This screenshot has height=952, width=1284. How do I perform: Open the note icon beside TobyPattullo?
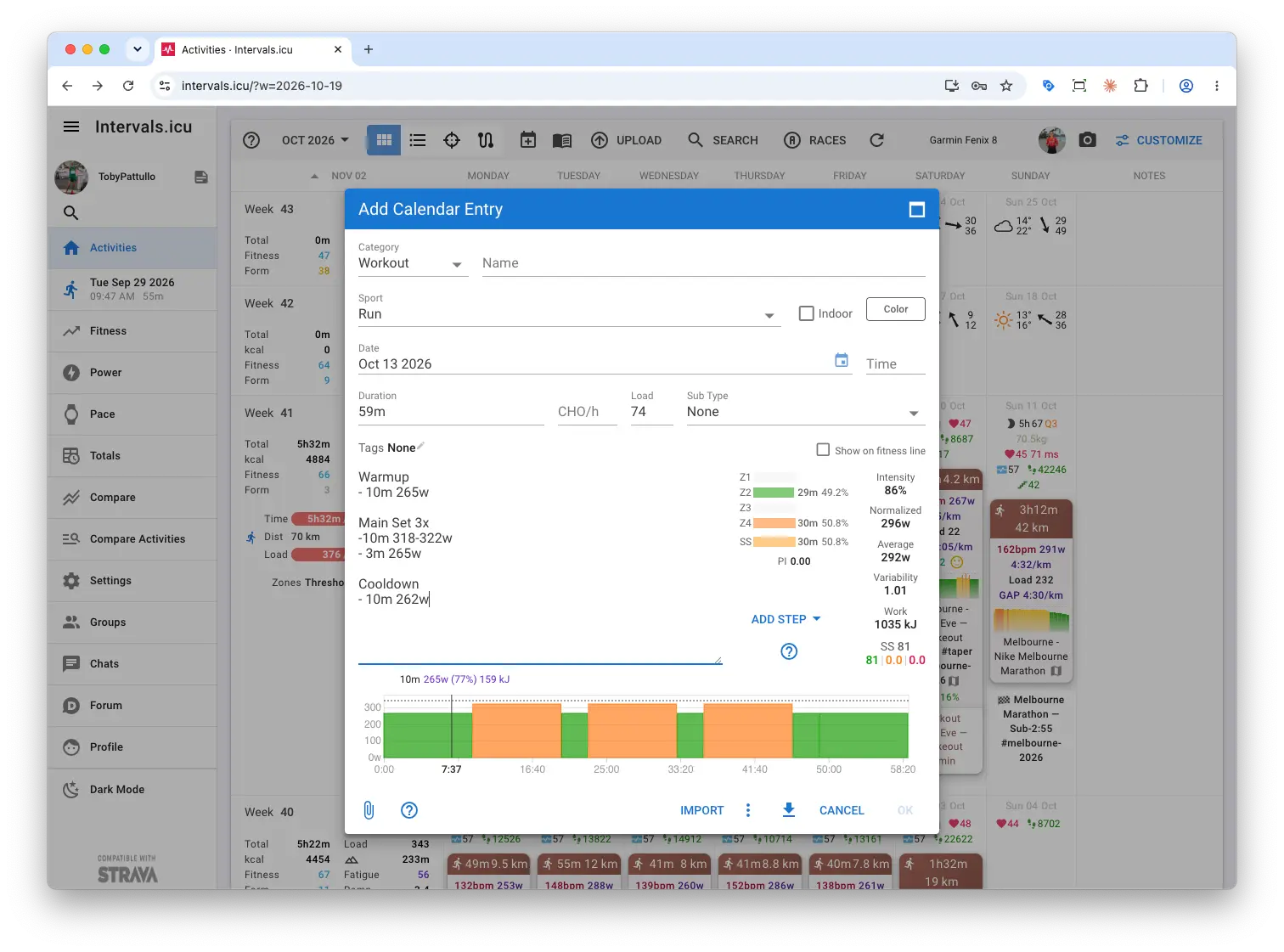201,177
